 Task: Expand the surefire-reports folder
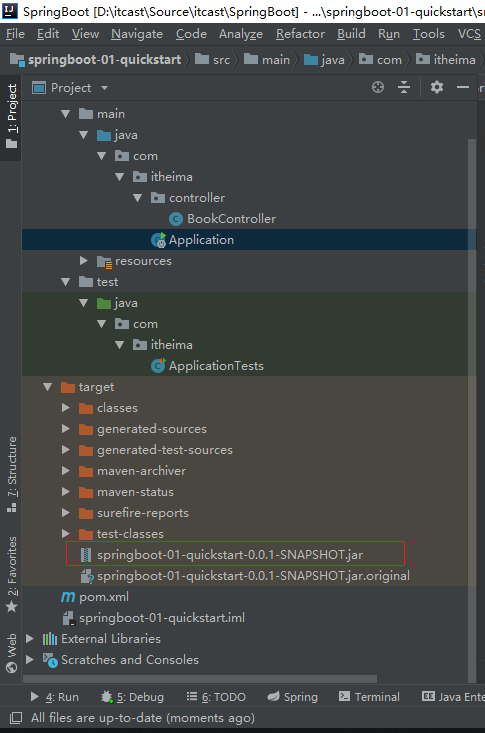point(66,513)
